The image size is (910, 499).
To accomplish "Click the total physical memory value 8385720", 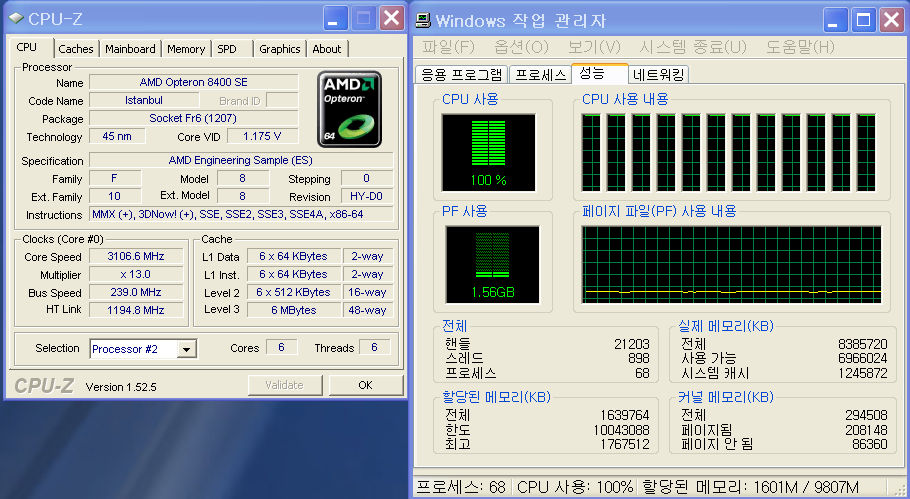I will click(862, 344).
